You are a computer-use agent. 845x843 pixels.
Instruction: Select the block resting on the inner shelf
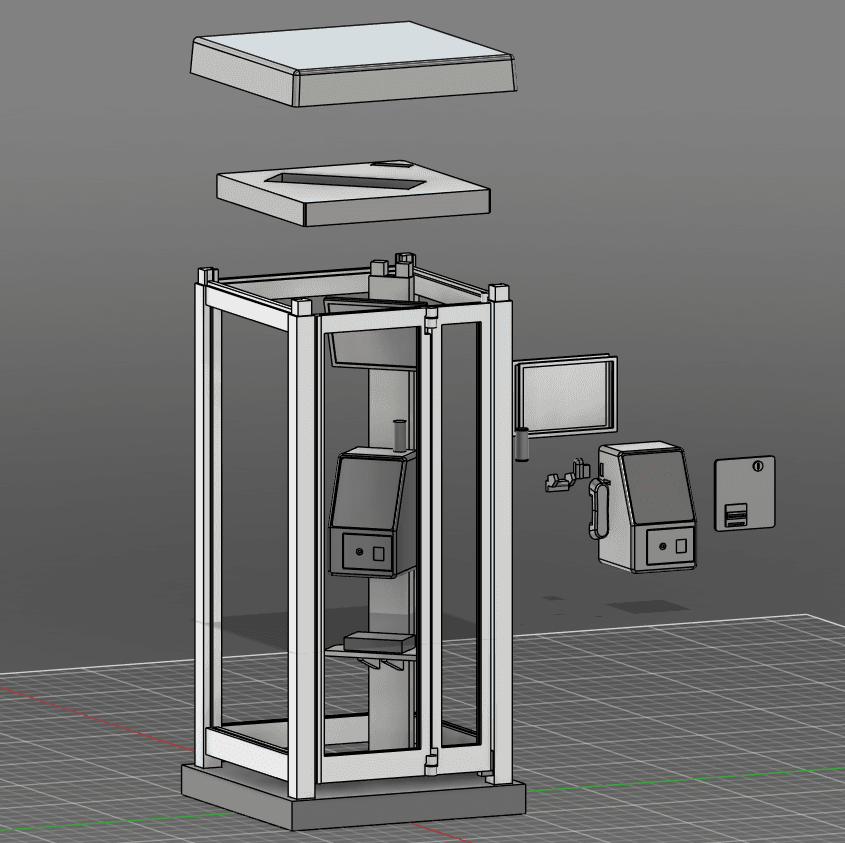(x=380, y=641)
